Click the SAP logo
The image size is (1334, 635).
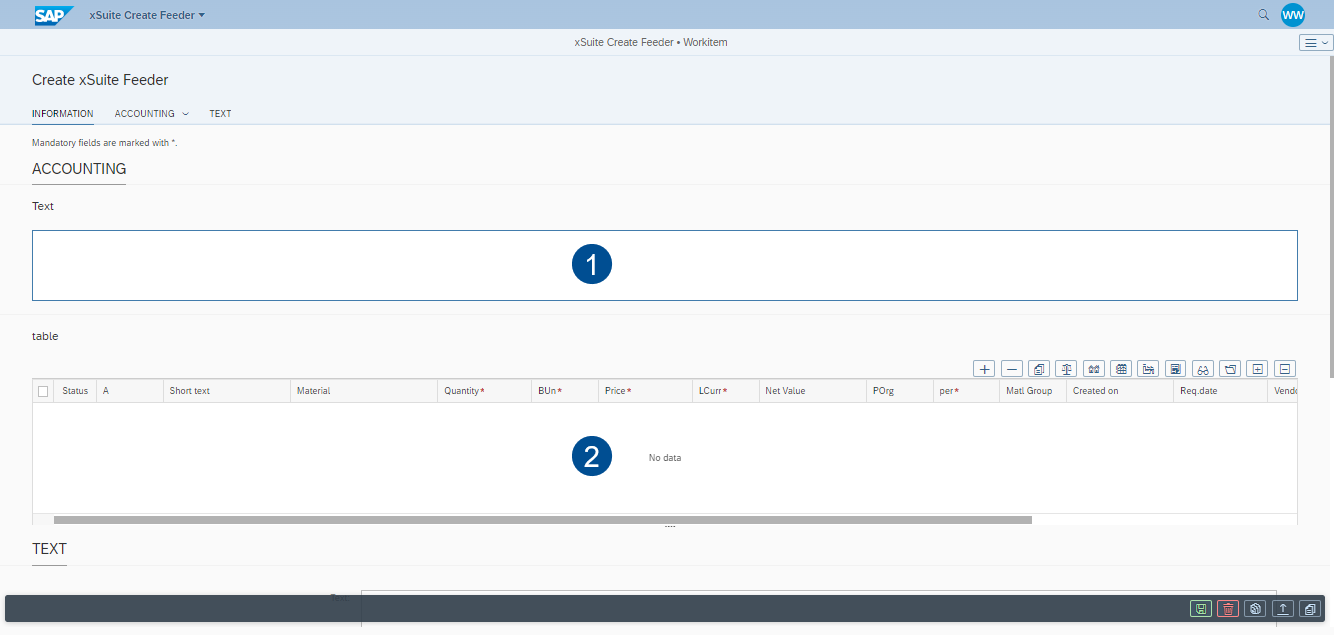coord(54,15)
